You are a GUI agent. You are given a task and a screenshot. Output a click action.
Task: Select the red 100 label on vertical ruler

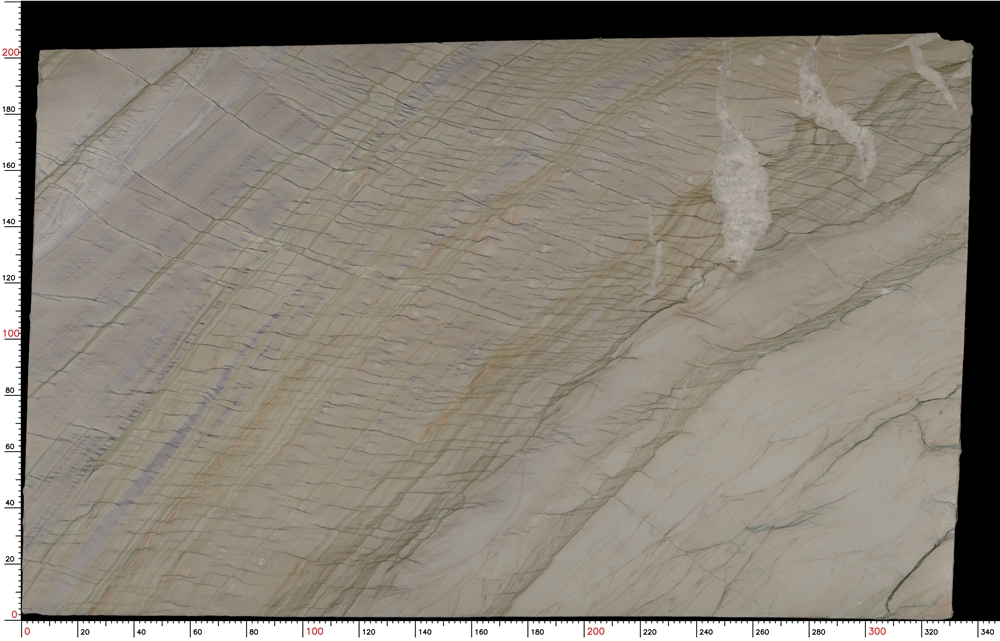(x=11, y=334)
